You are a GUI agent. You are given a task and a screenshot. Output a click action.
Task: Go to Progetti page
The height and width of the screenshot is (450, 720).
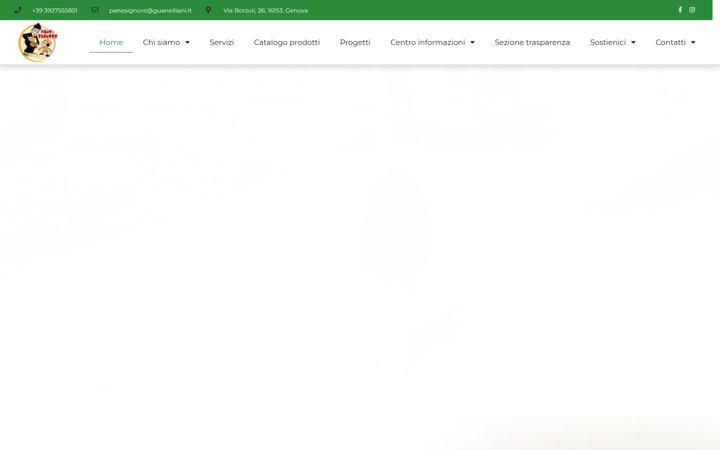point(355,42)
